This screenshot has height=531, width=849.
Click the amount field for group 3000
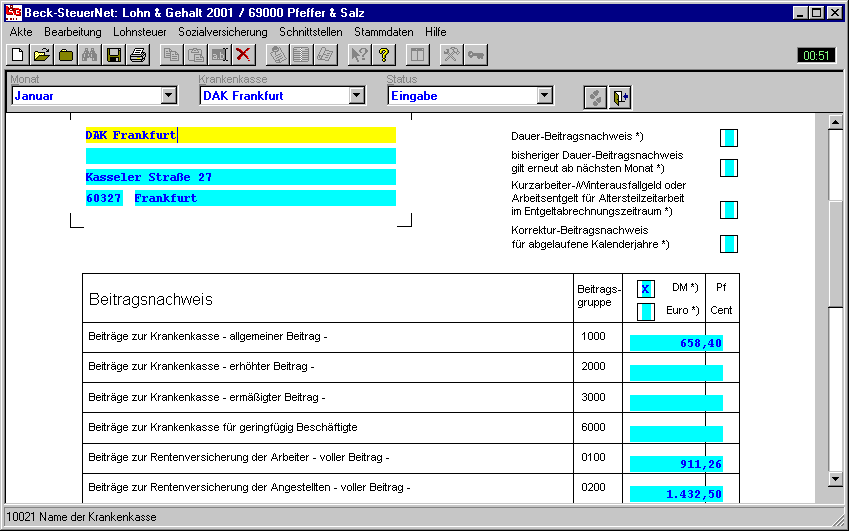(676, 403)
